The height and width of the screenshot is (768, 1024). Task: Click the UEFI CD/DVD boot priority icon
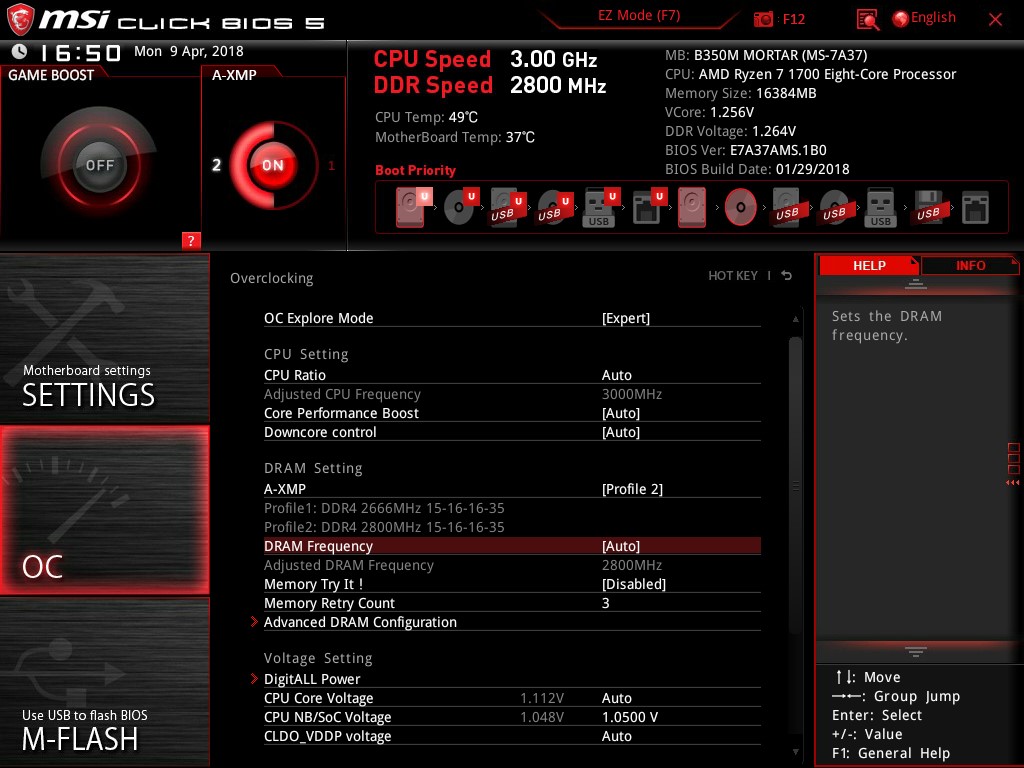[460, 207]
